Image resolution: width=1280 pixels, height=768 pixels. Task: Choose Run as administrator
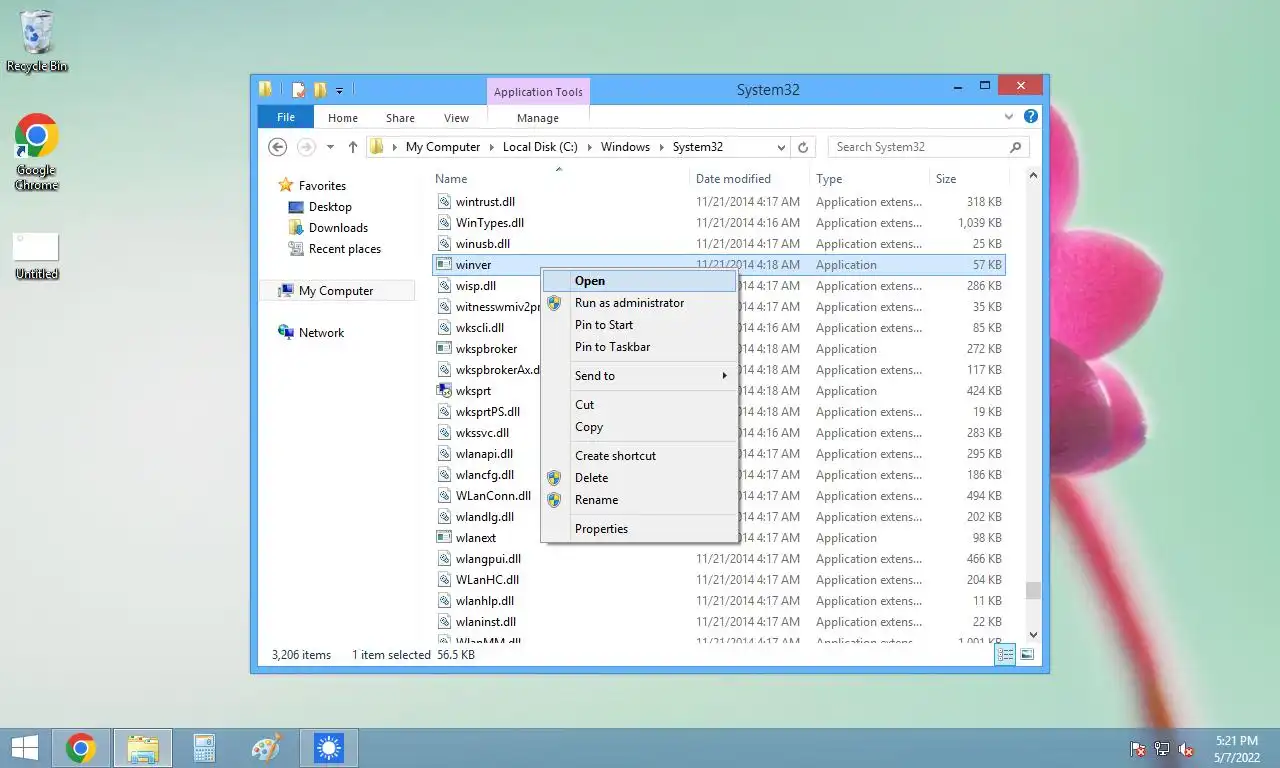pyautogui.click(x=639, y=303)
